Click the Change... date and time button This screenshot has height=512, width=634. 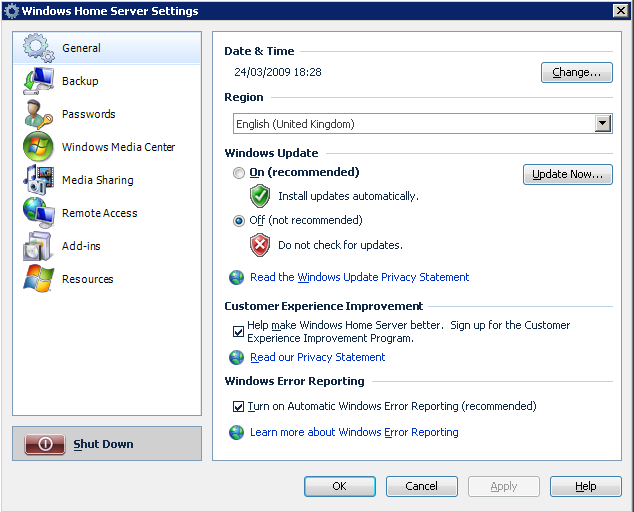pyautogui.click(x=577, y=72)
